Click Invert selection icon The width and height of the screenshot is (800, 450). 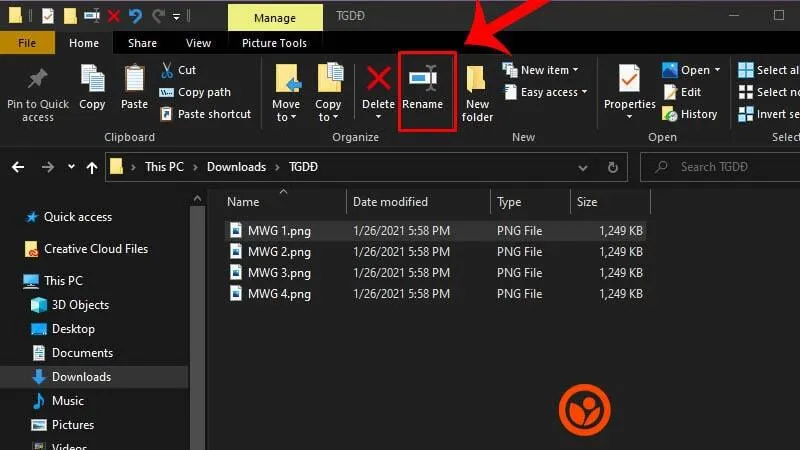tap(745, 114)
